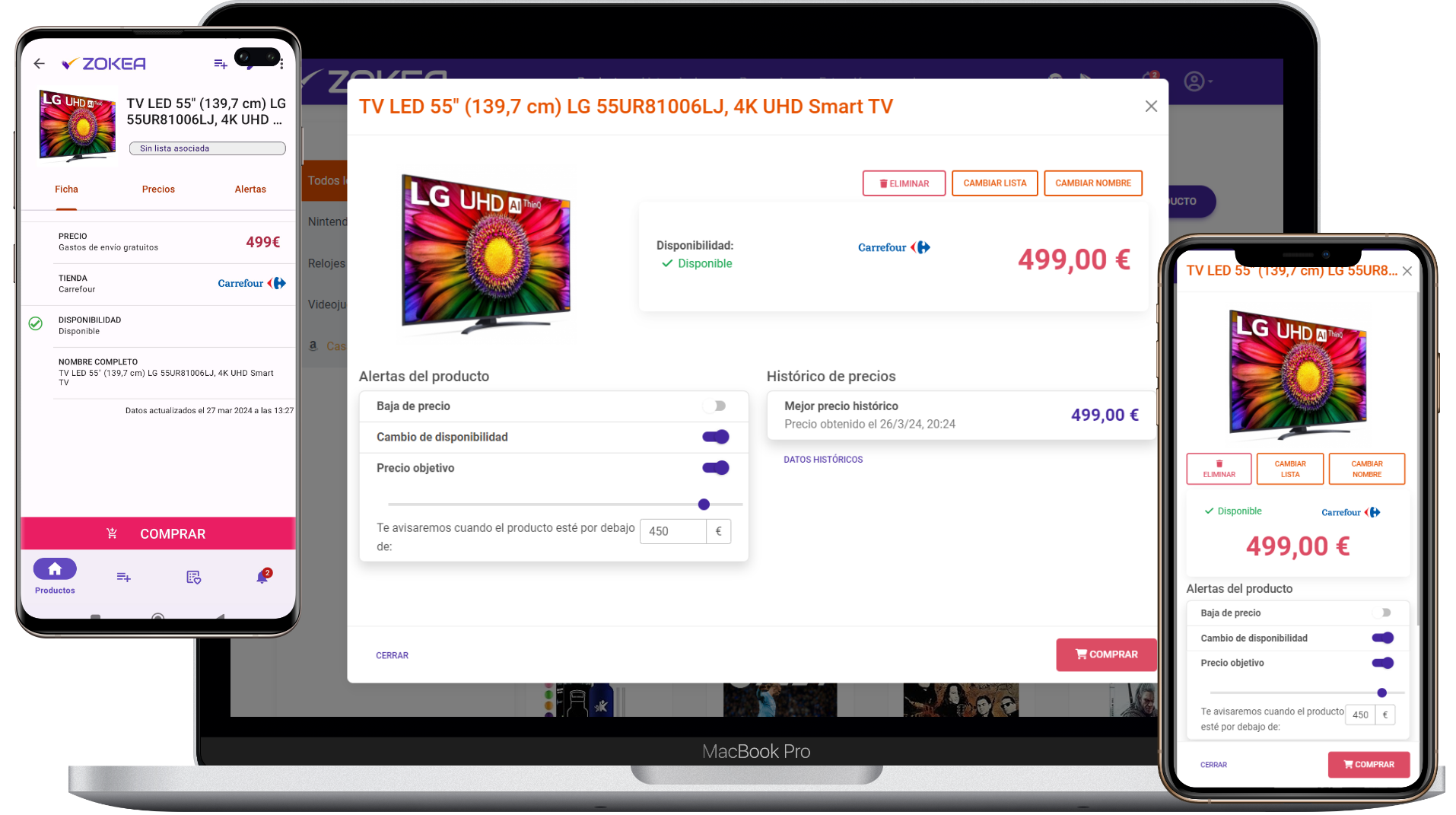Screen dimensions: 1456x815
Task: Switch to the Alertas tab
Action: coord(250,189)
